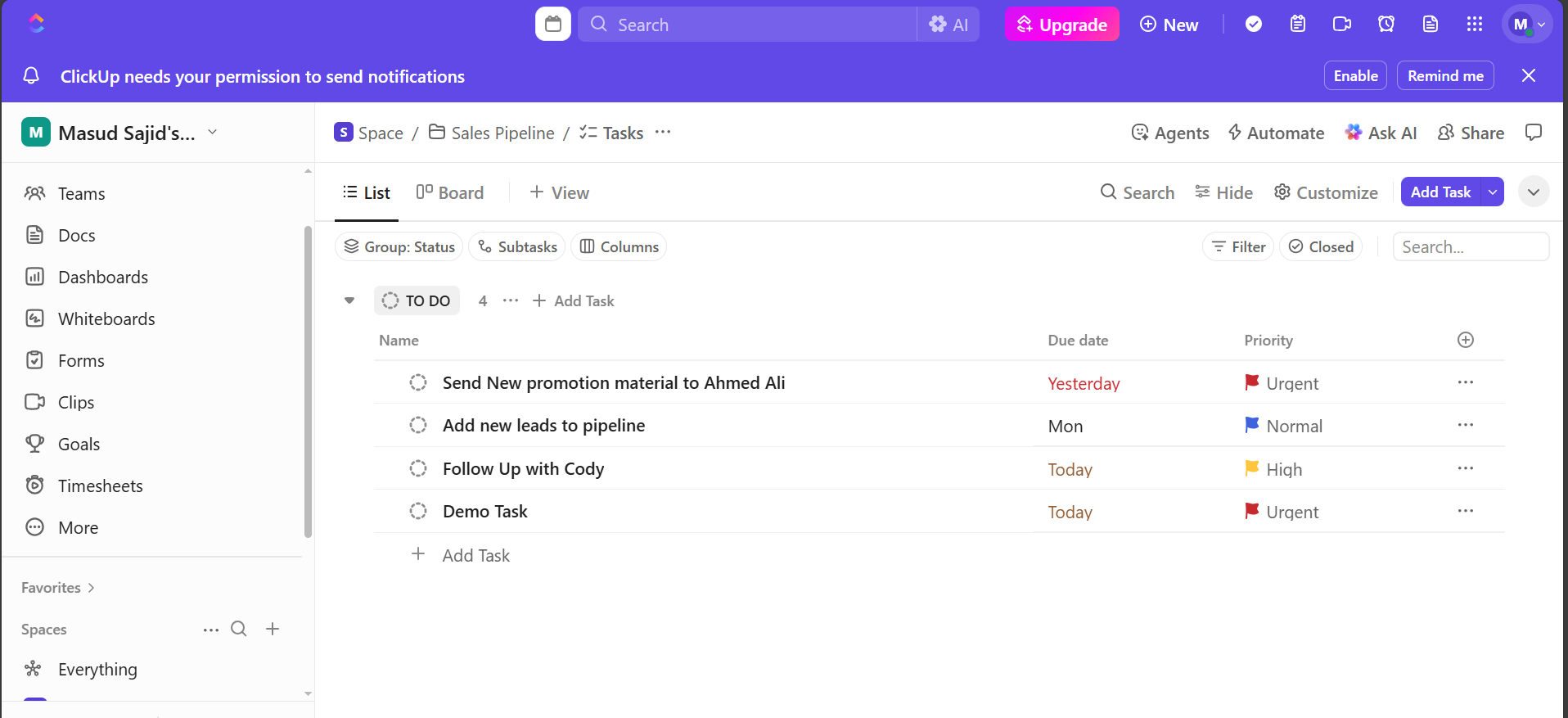
Task: Open the calendar icon beside search
Action: pyautogui.click(x=553, y=24)
